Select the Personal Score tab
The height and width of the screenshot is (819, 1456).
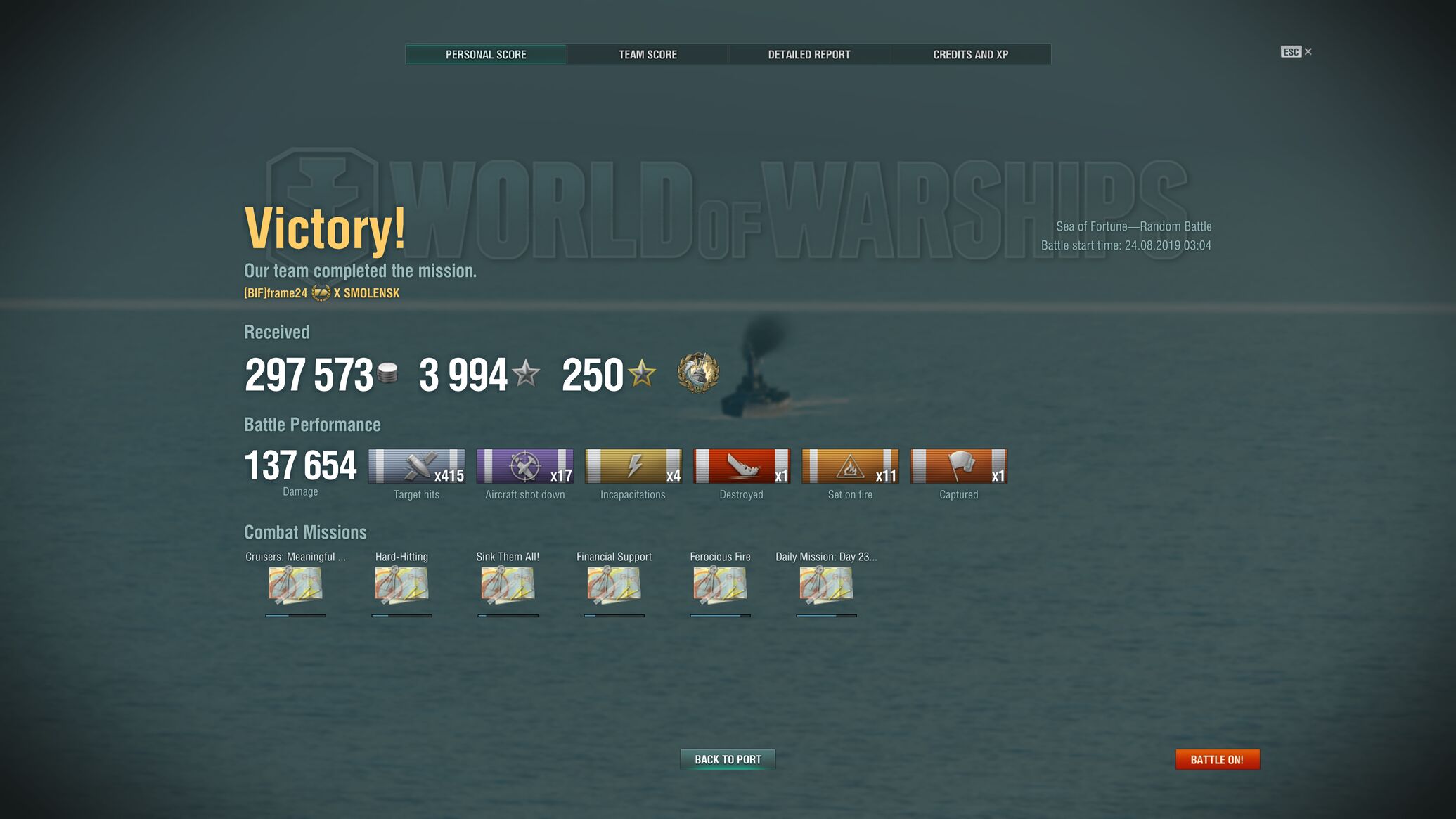tap(486, 54)
